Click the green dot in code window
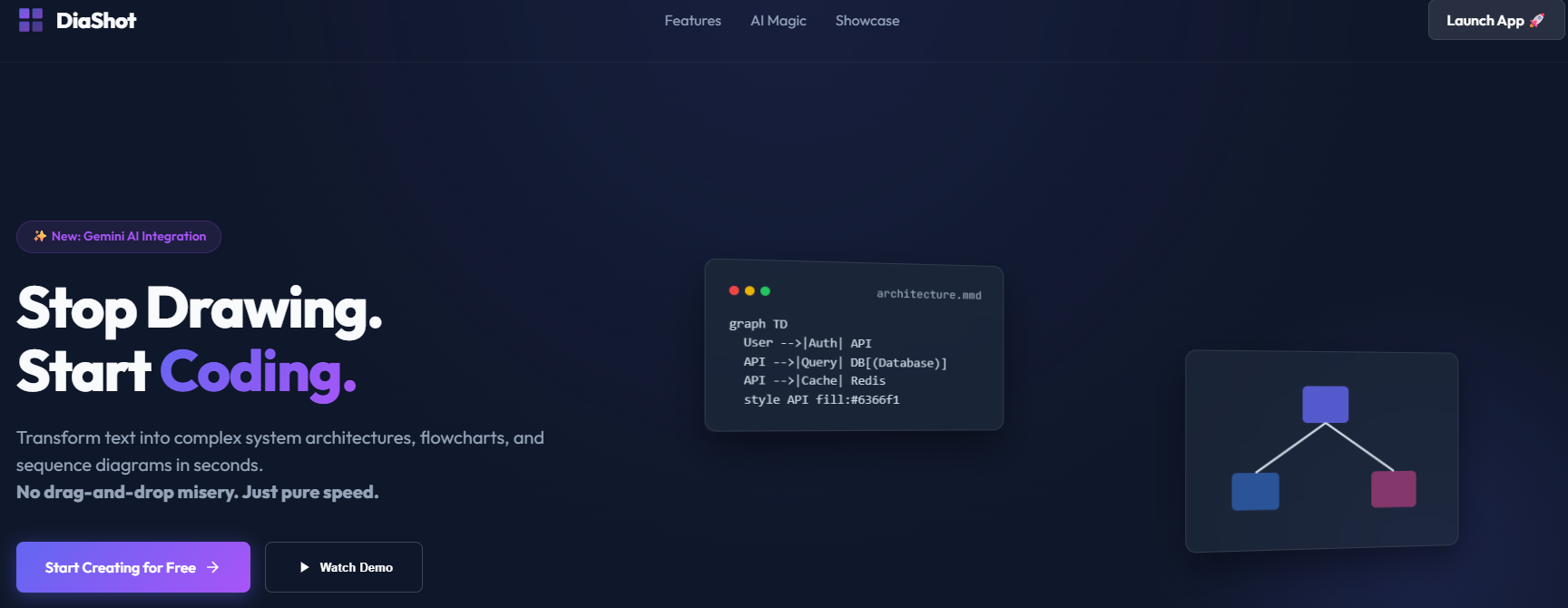Viewport: 1568px width, 608px height. (765, 291)
